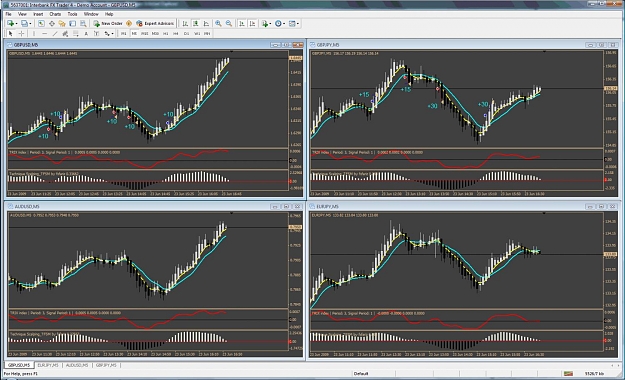Switch to the GBPUSD,M5 bottom tab
Viewport: 625px width, 380px height.
pyautogui.click(x=19, y=365)
